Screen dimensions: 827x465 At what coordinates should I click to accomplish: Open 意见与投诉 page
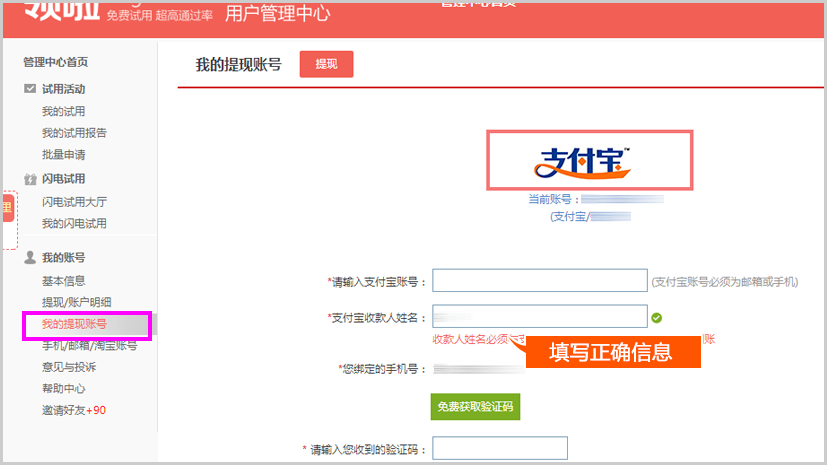69,367
